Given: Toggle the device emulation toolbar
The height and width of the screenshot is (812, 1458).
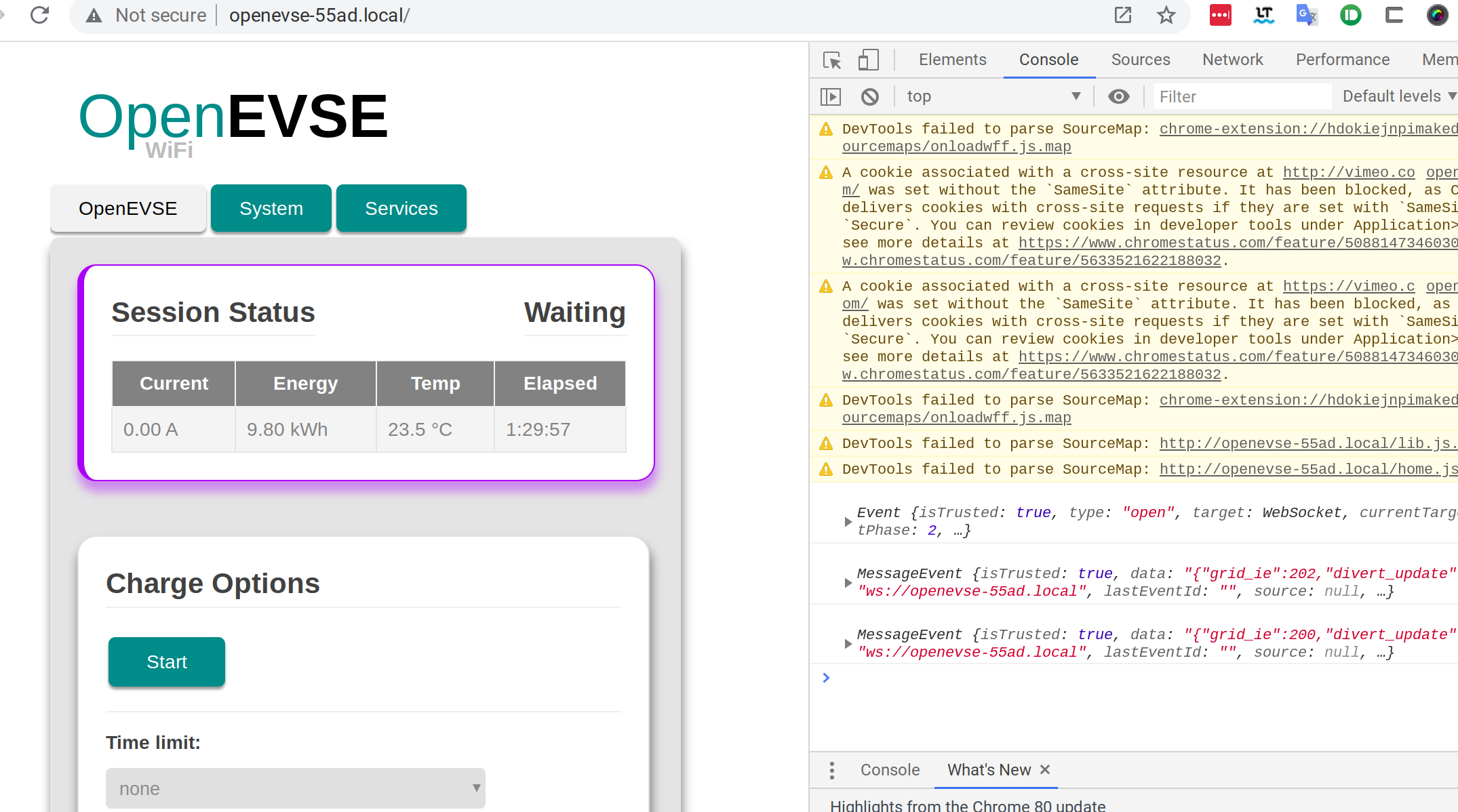Looking at the screenshot, I should 868,60.
